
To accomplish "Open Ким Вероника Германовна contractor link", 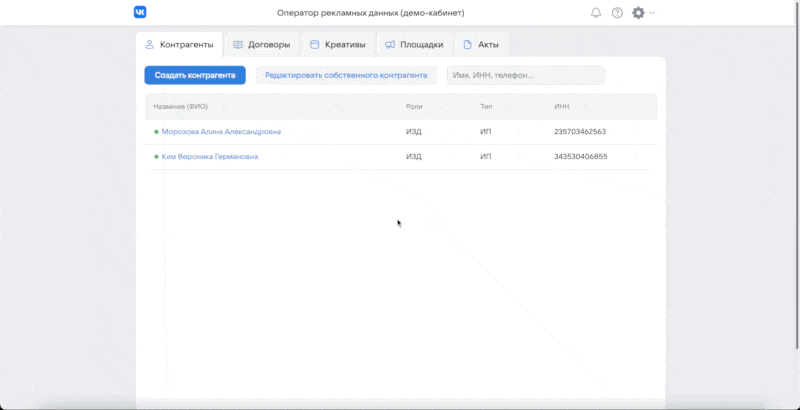I will tap(210, 157).
